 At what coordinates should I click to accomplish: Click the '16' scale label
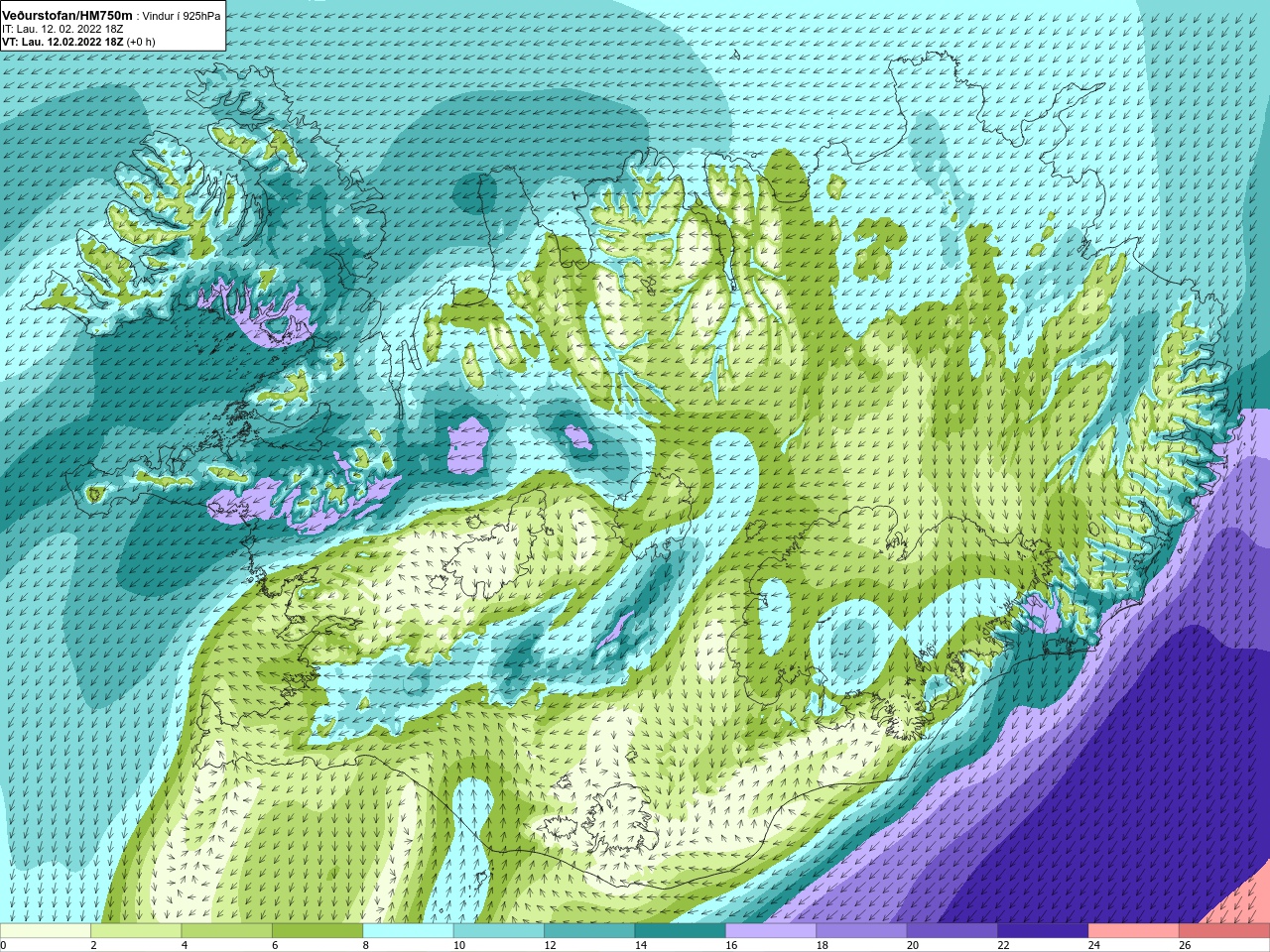click(731, 945)
